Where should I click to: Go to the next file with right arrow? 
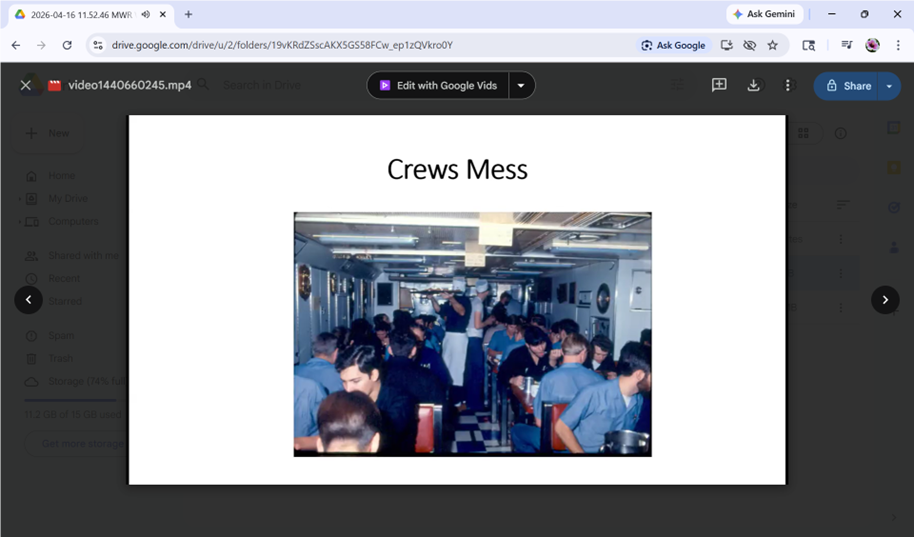[885, 300]
